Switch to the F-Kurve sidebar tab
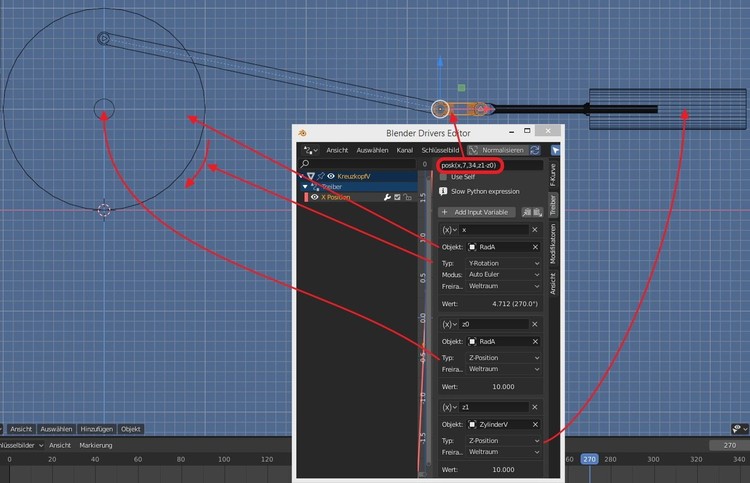 553,175
